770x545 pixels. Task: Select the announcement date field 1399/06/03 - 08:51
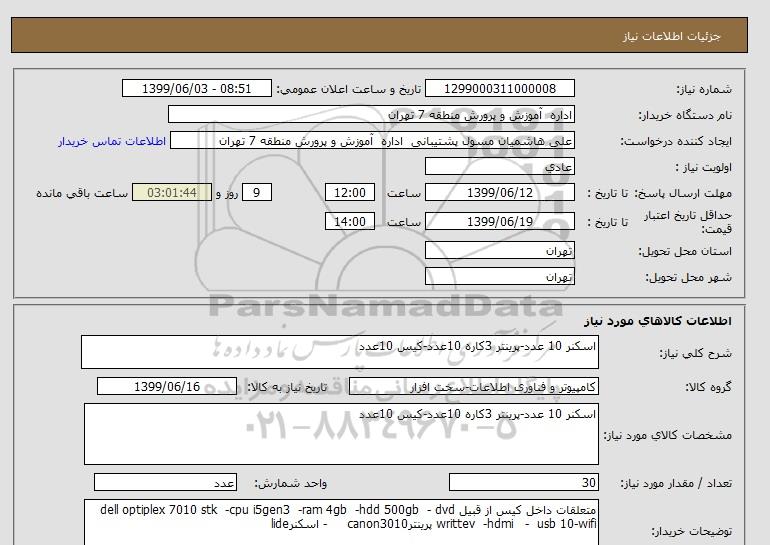pos(196,88)
